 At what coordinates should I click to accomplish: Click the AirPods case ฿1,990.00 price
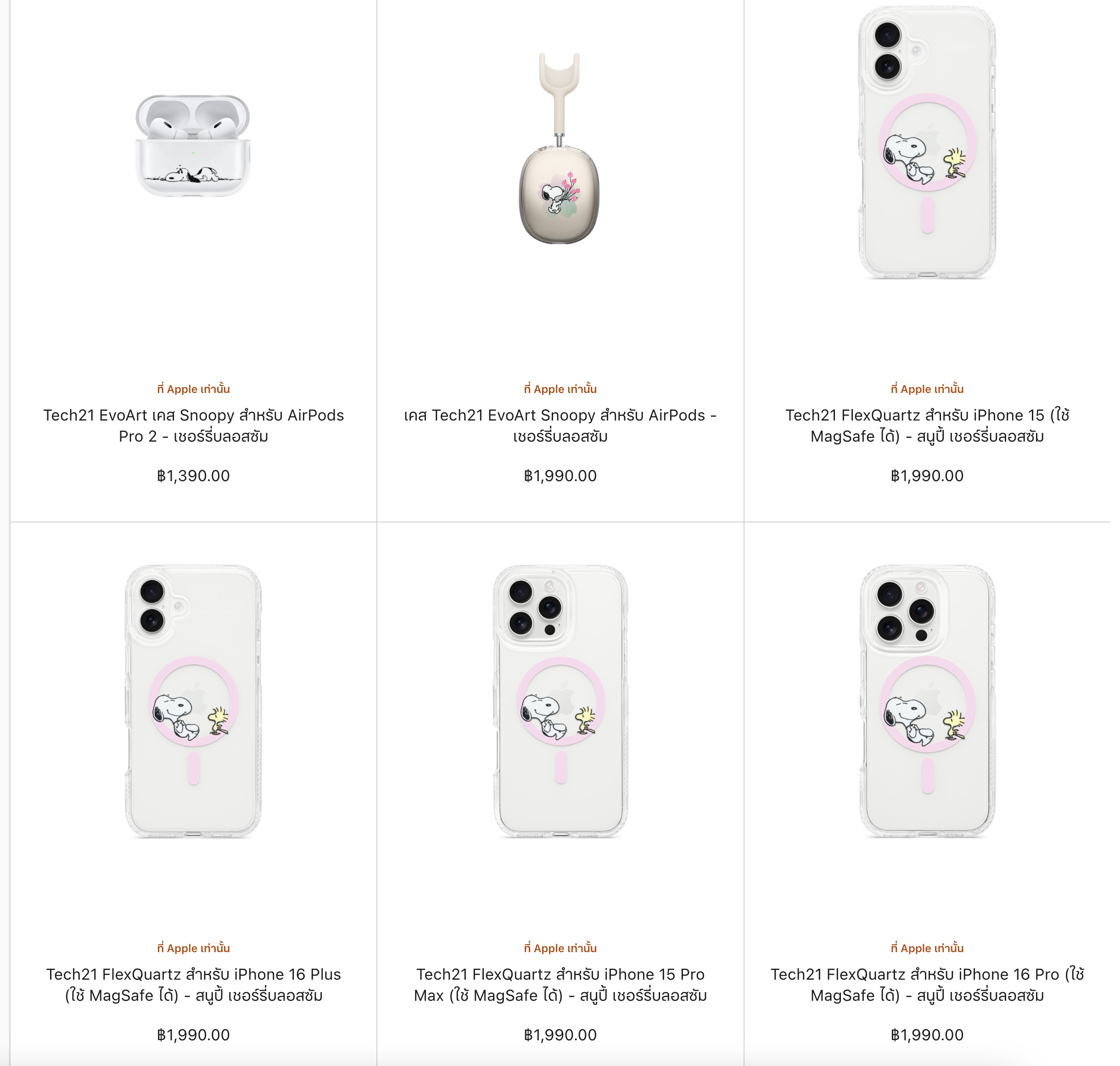coord(560,476)
